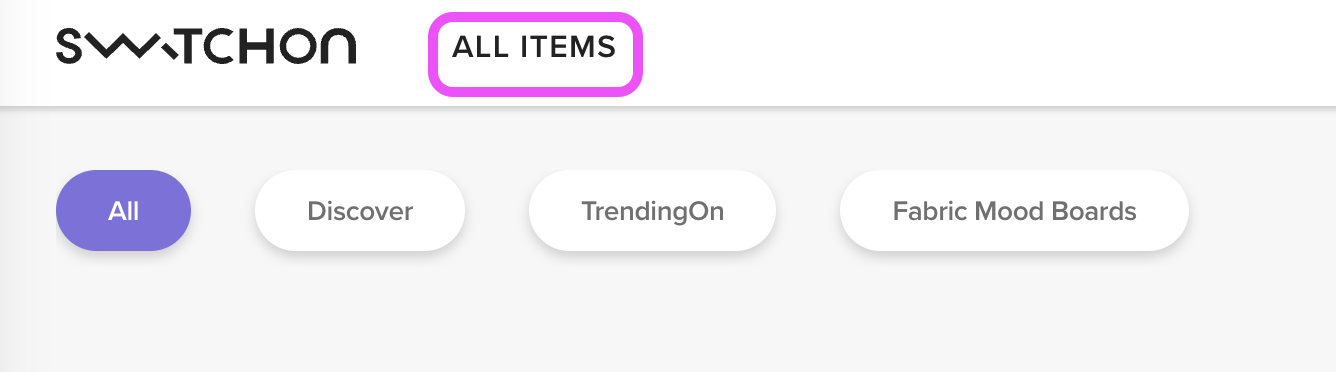Switch to the Discover filter

[x=360, y=211]
